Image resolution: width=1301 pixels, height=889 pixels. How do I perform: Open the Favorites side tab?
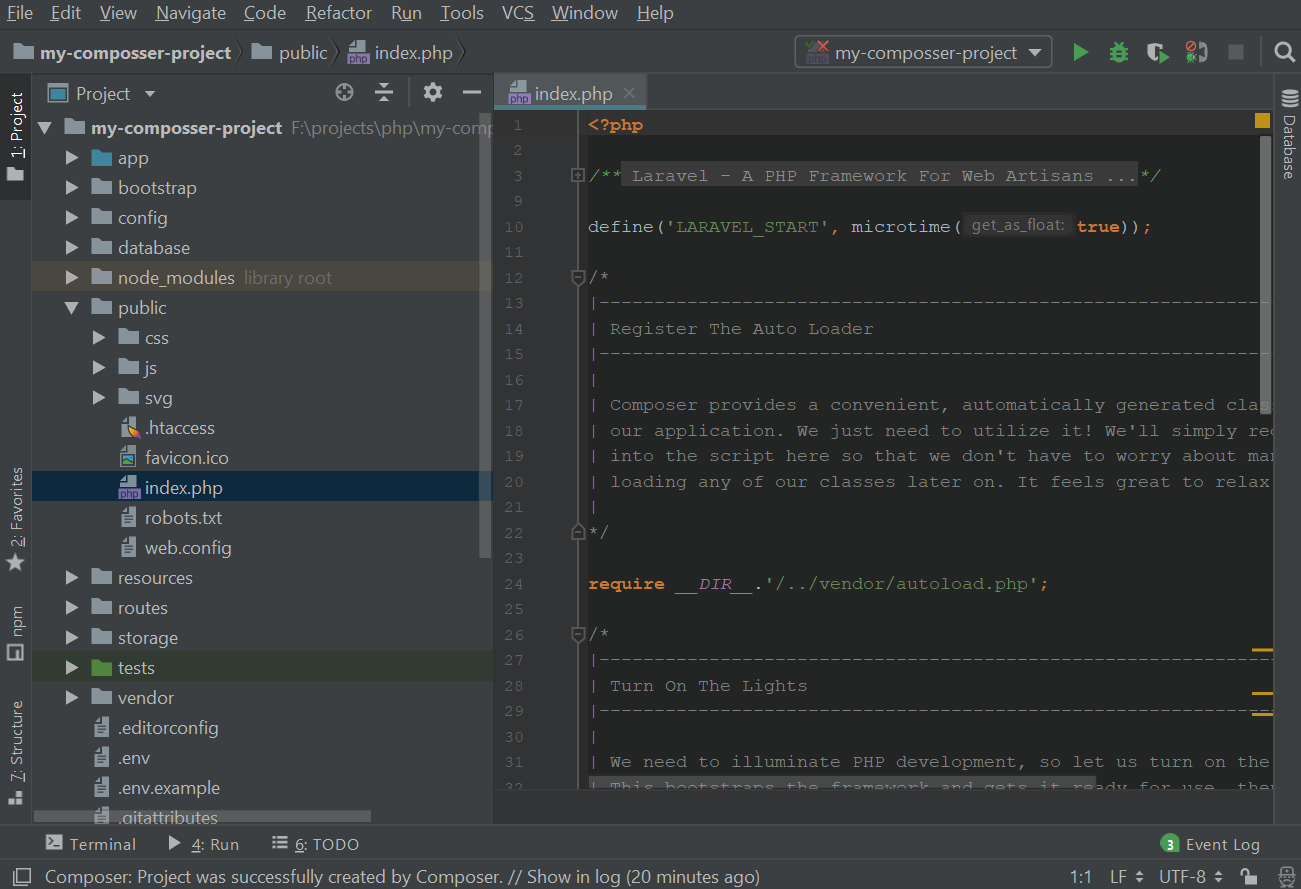(15, 519)
